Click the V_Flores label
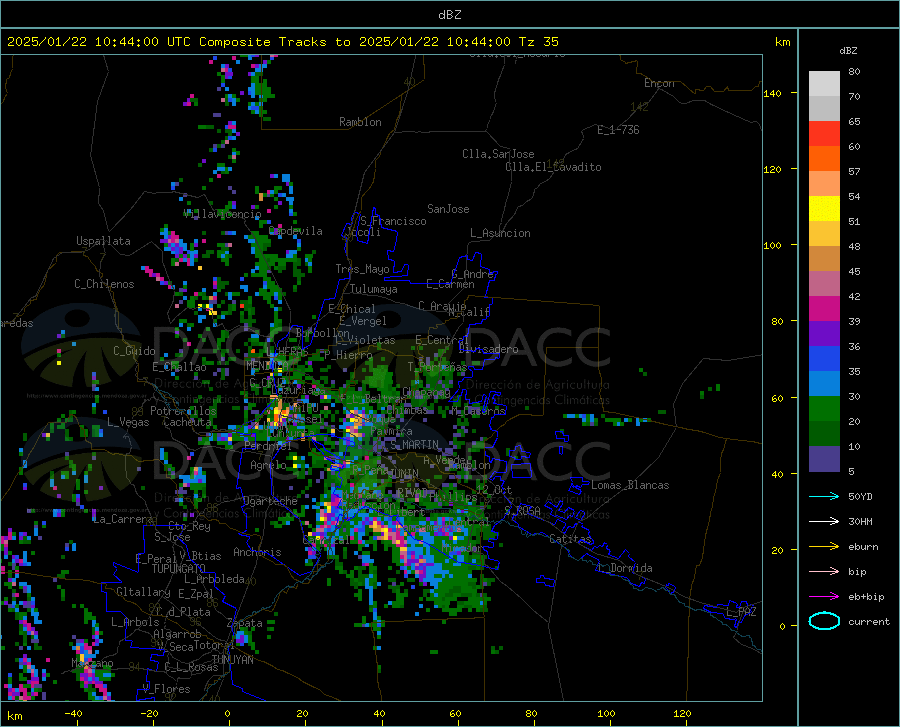 pyautogui.click(x=167, y=689)
